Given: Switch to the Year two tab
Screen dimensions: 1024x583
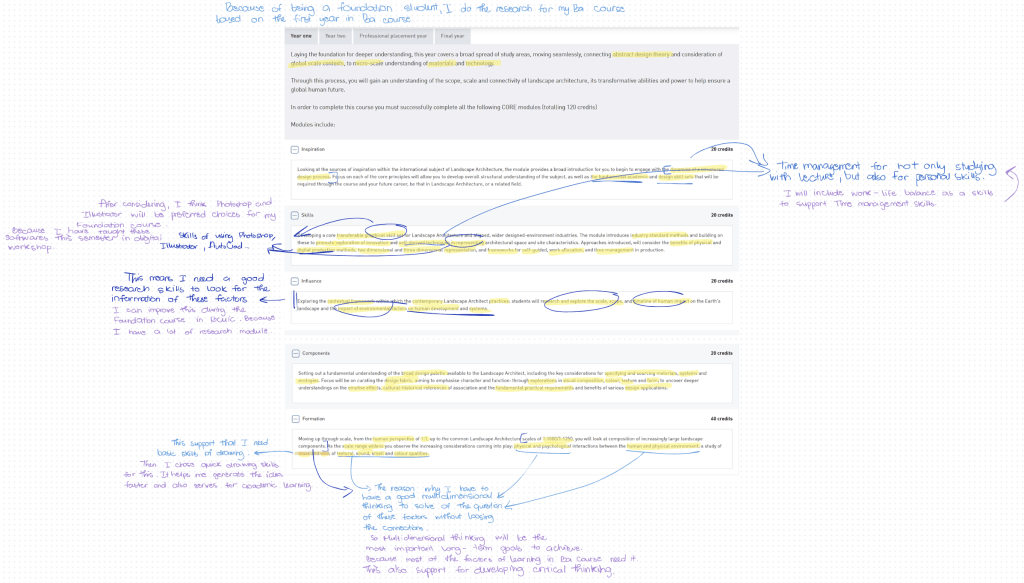Looking at the screenshot, I should (333, 36).
